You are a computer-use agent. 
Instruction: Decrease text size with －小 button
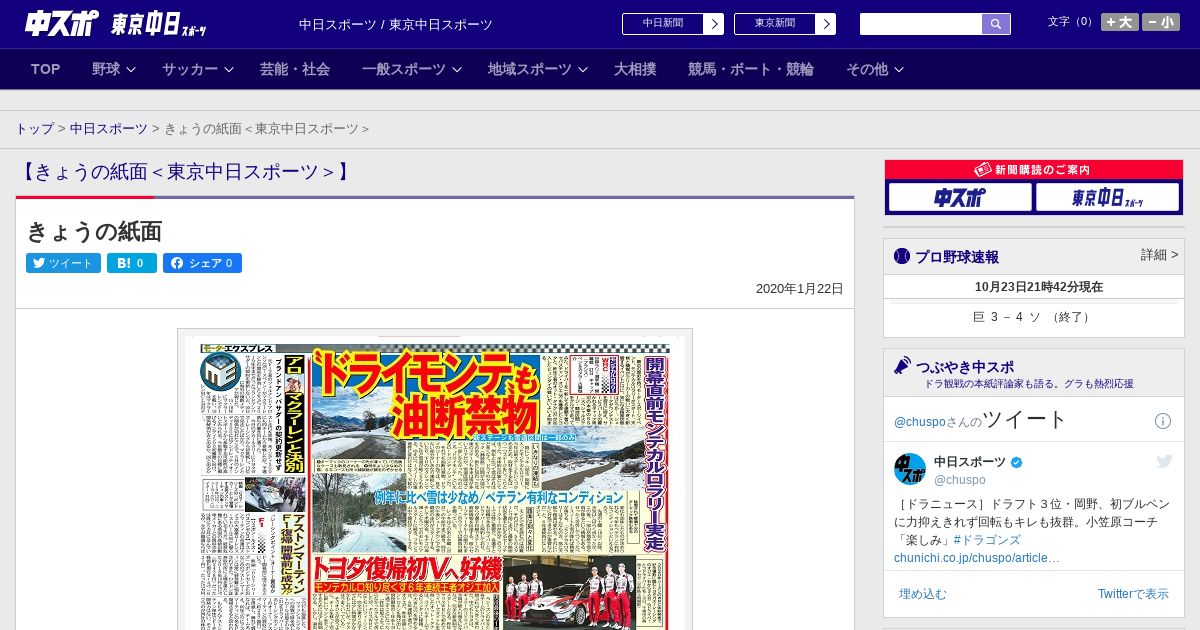tap(1161, 22)
